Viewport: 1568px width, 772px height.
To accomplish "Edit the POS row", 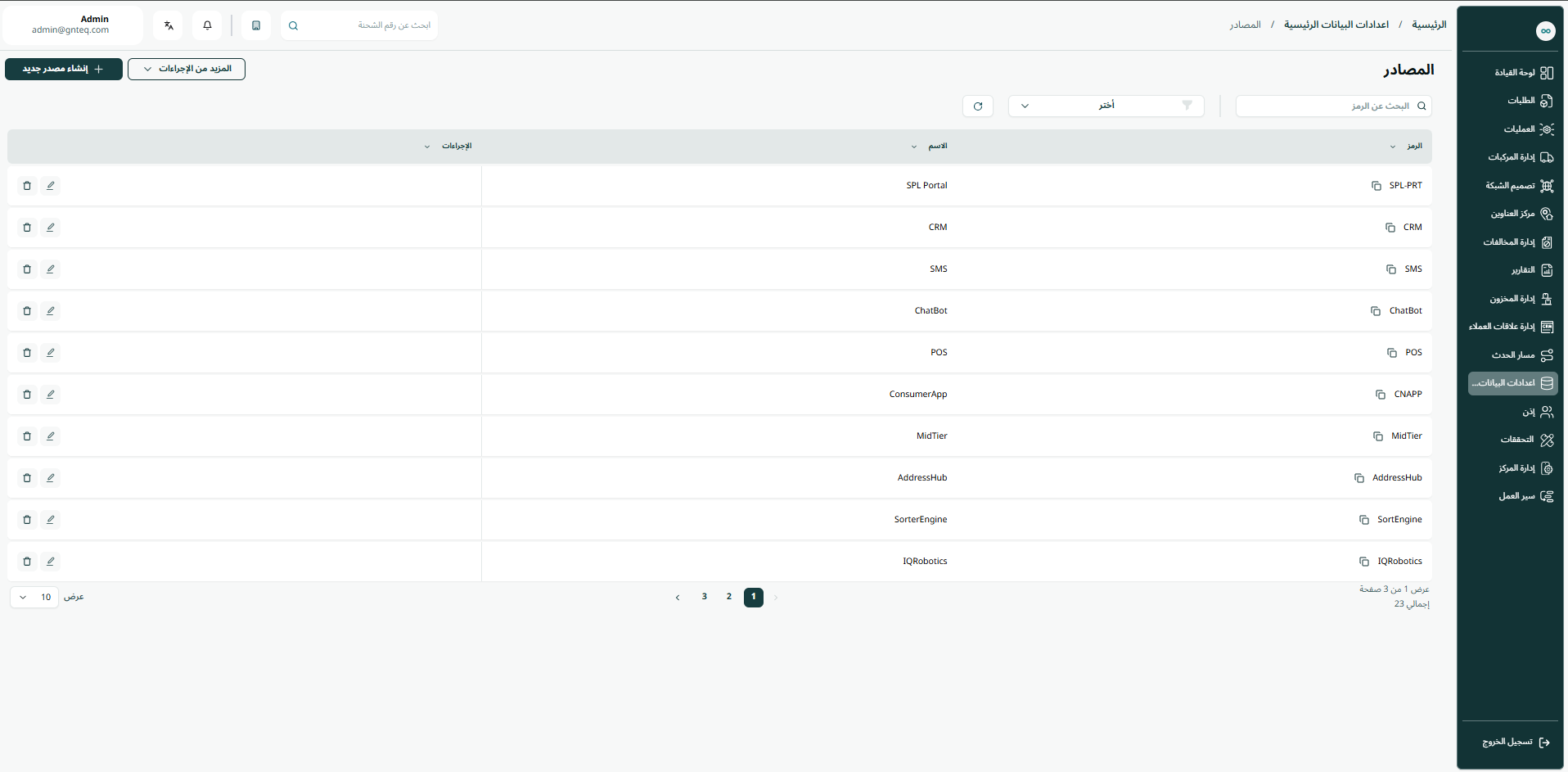I will [51, 353].
